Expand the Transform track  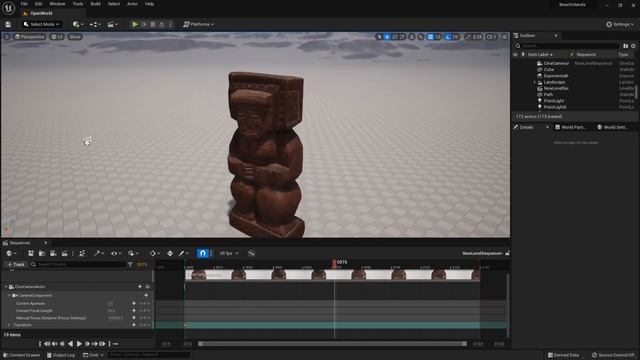point(9,325)
